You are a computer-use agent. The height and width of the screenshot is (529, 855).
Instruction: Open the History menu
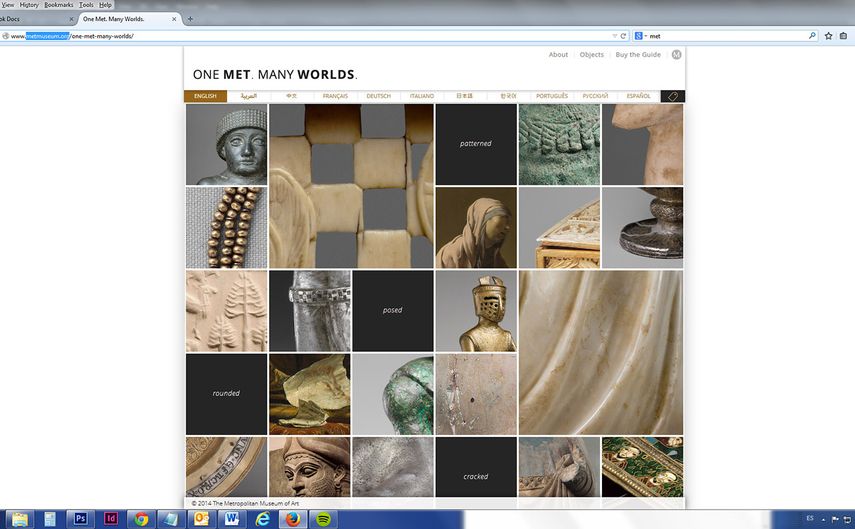29,5
